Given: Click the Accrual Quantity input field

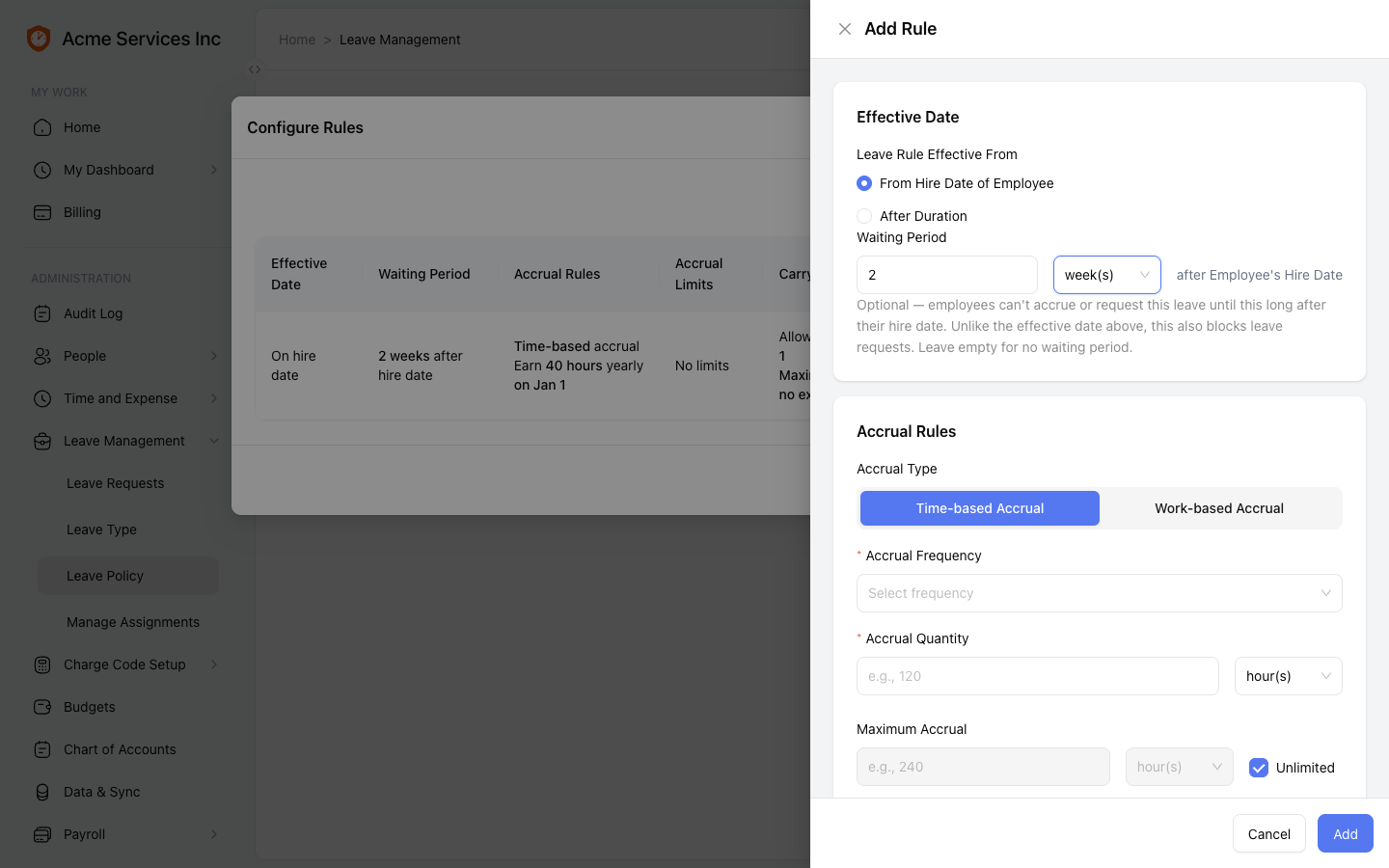Looking at the screenshot, I should (x=1038, y=676).
